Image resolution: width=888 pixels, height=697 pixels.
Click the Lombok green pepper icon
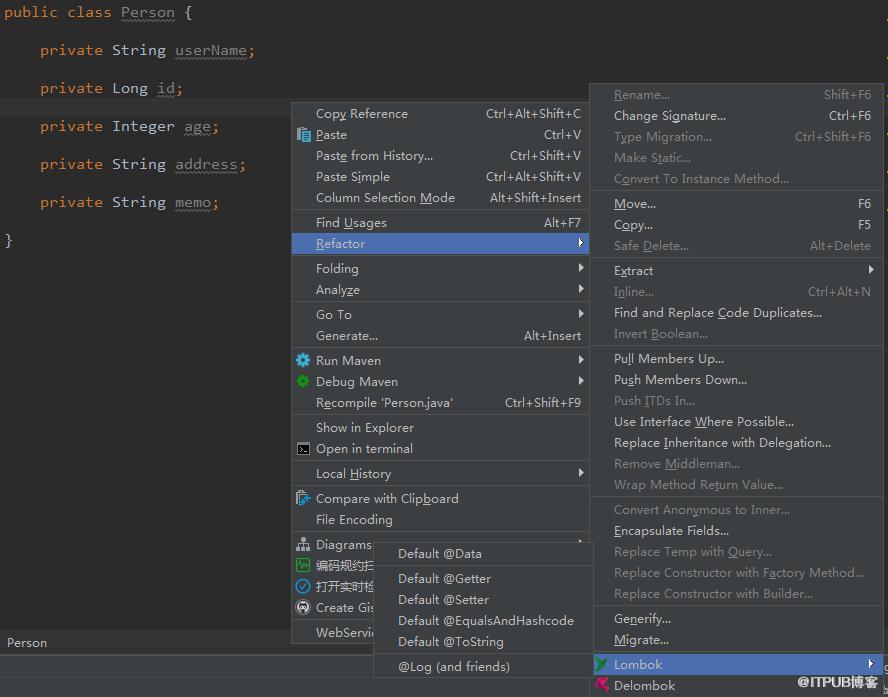(x=601, y=664)
